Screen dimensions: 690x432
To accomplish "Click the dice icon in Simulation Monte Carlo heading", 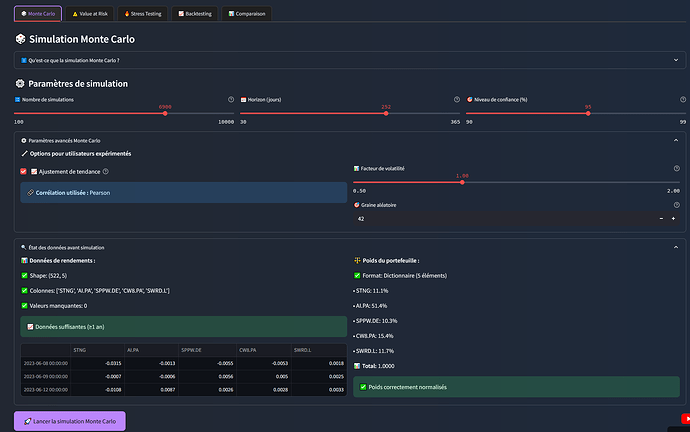I will 21,39.
